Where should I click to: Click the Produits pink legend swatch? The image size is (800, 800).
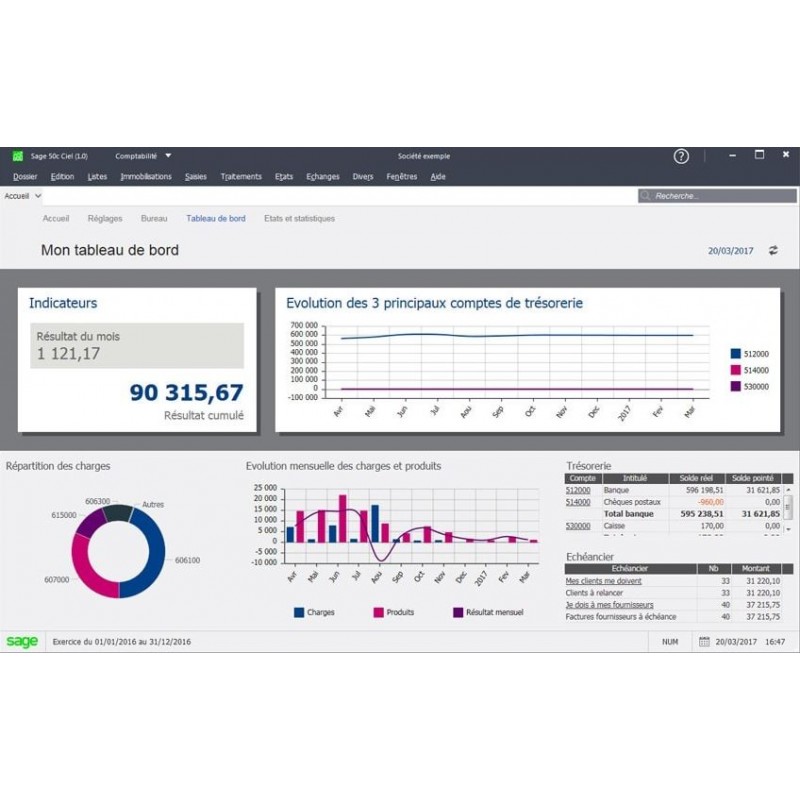378,612
